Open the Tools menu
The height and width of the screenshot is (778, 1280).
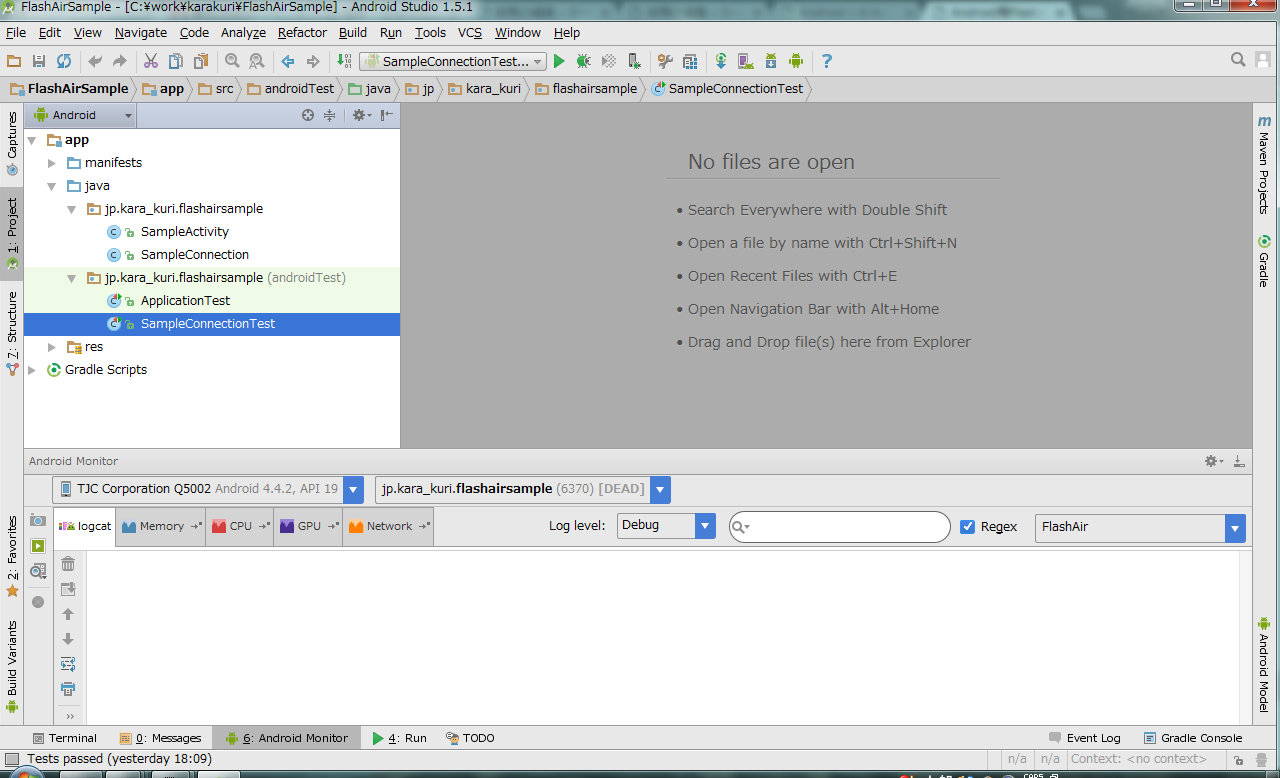(430, 33)
